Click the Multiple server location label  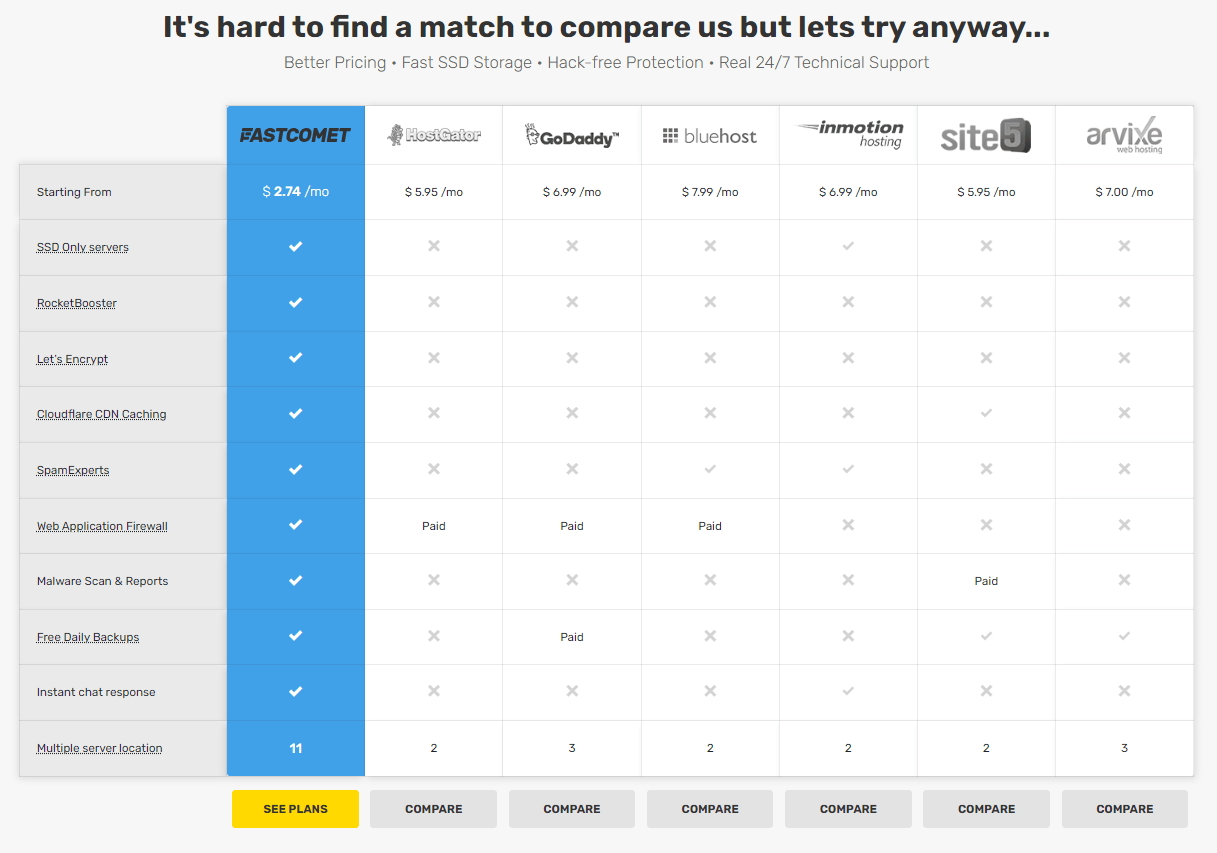[x=99, y=748]
